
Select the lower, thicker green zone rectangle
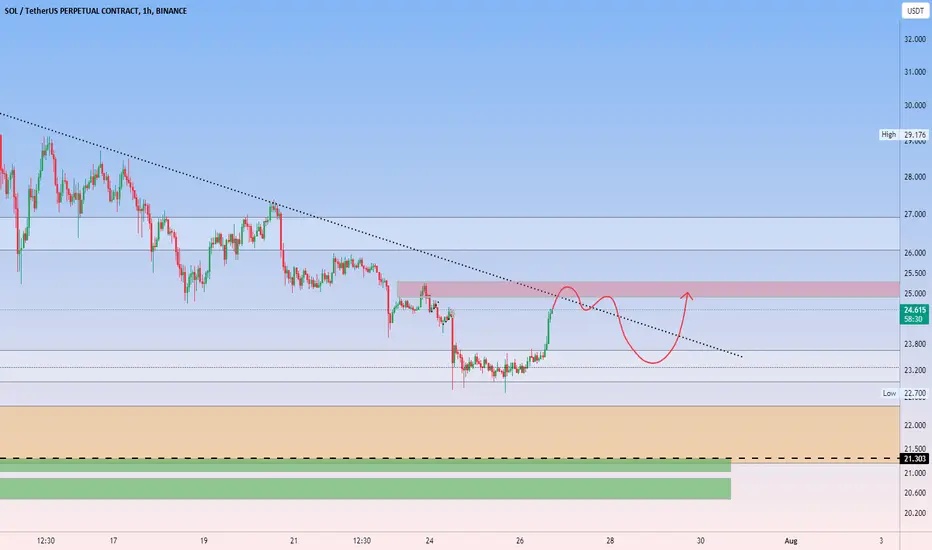[365, 489]
